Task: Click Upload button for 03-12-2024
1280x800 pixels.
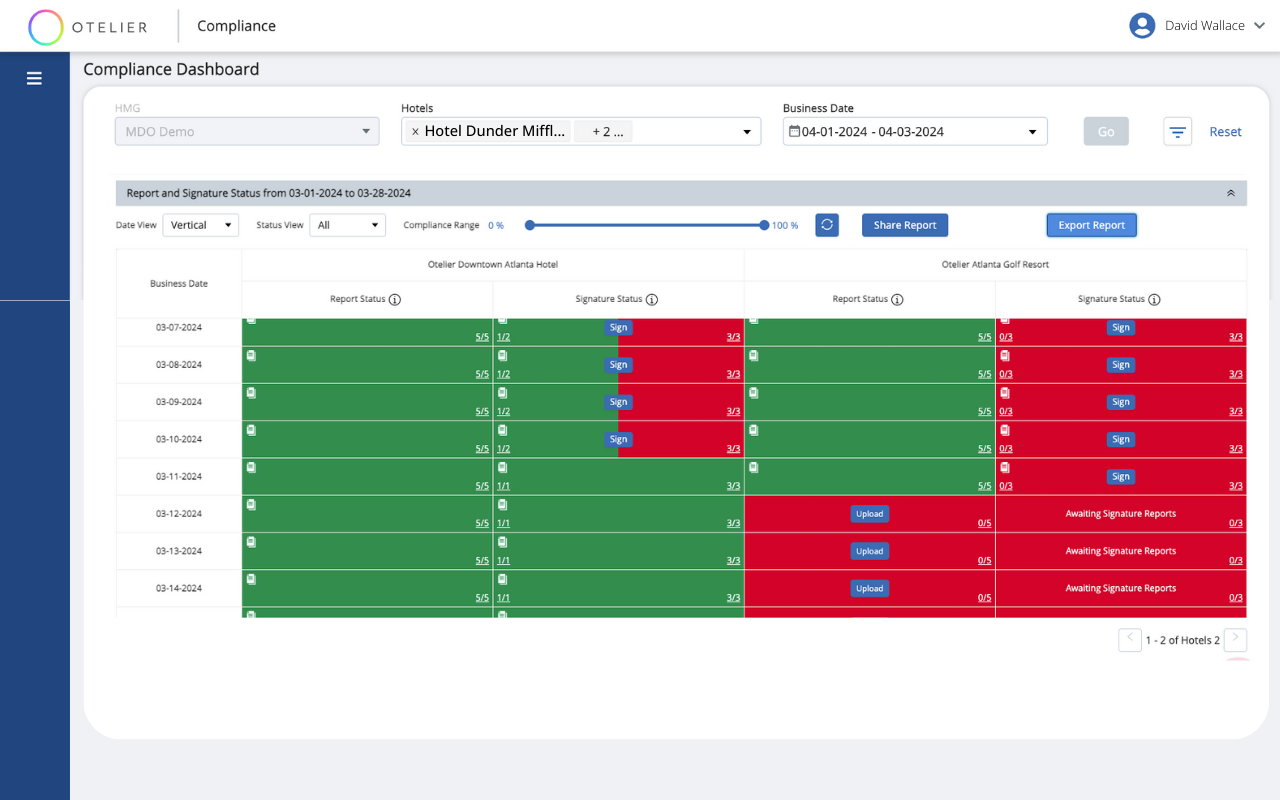Action: point(869,514)
